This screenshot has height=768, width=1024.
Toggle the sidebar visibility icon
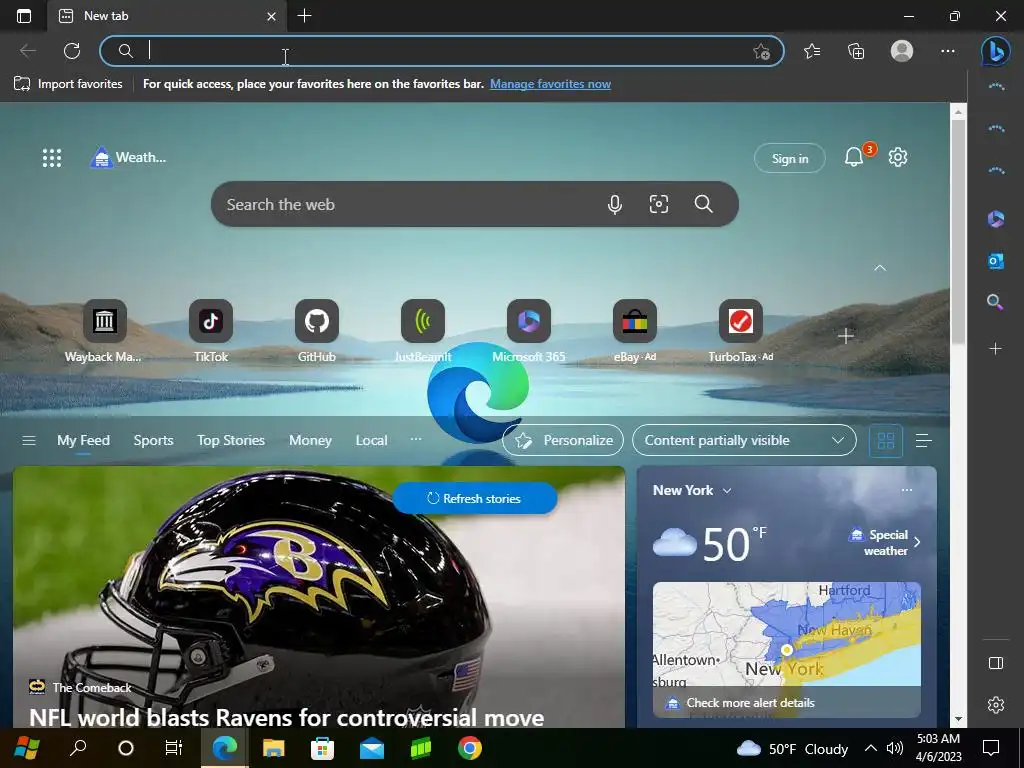996,664
